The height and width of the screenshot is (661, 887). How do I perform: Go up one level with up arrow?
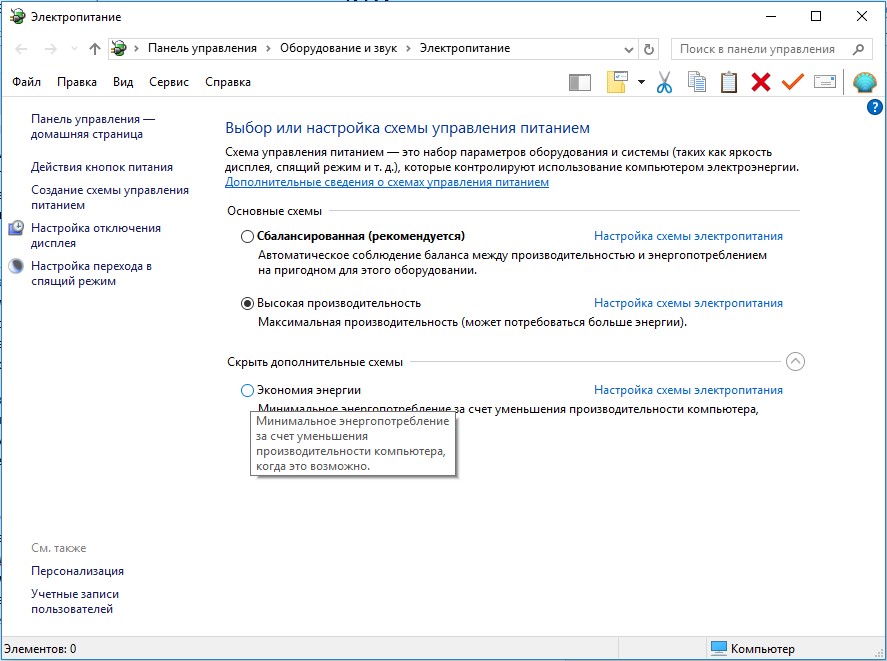coord(94,49)
